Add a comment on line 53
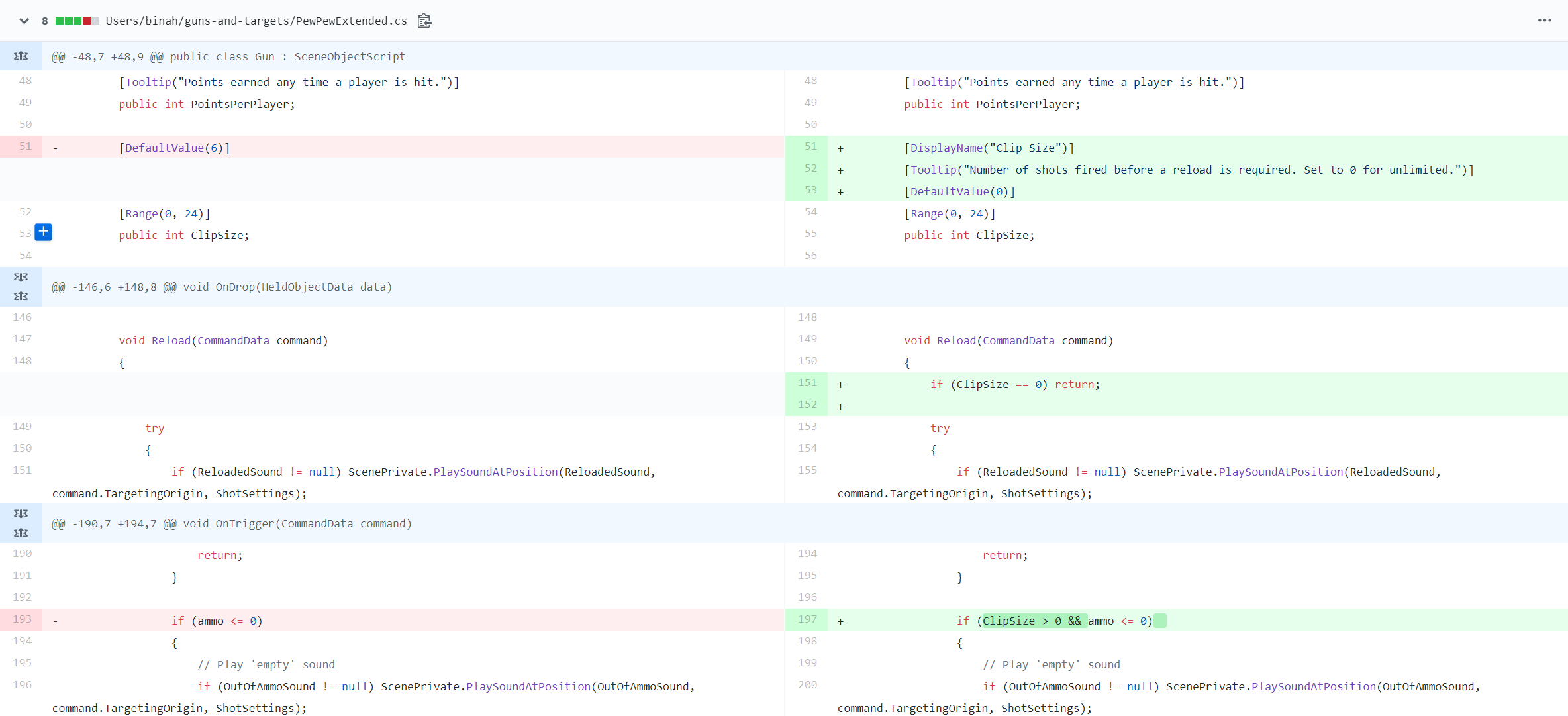1568x716 pixels. point(44,232)
